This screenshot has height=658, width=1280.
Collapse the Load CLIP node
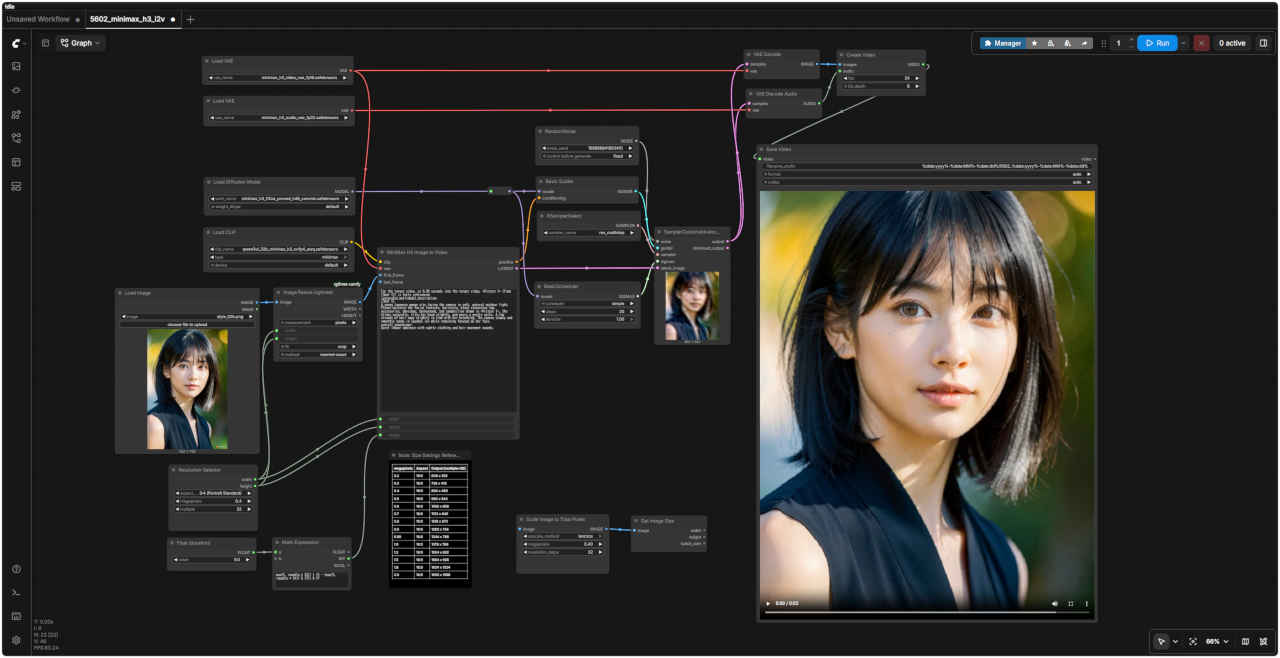click(x=207, y=232)
